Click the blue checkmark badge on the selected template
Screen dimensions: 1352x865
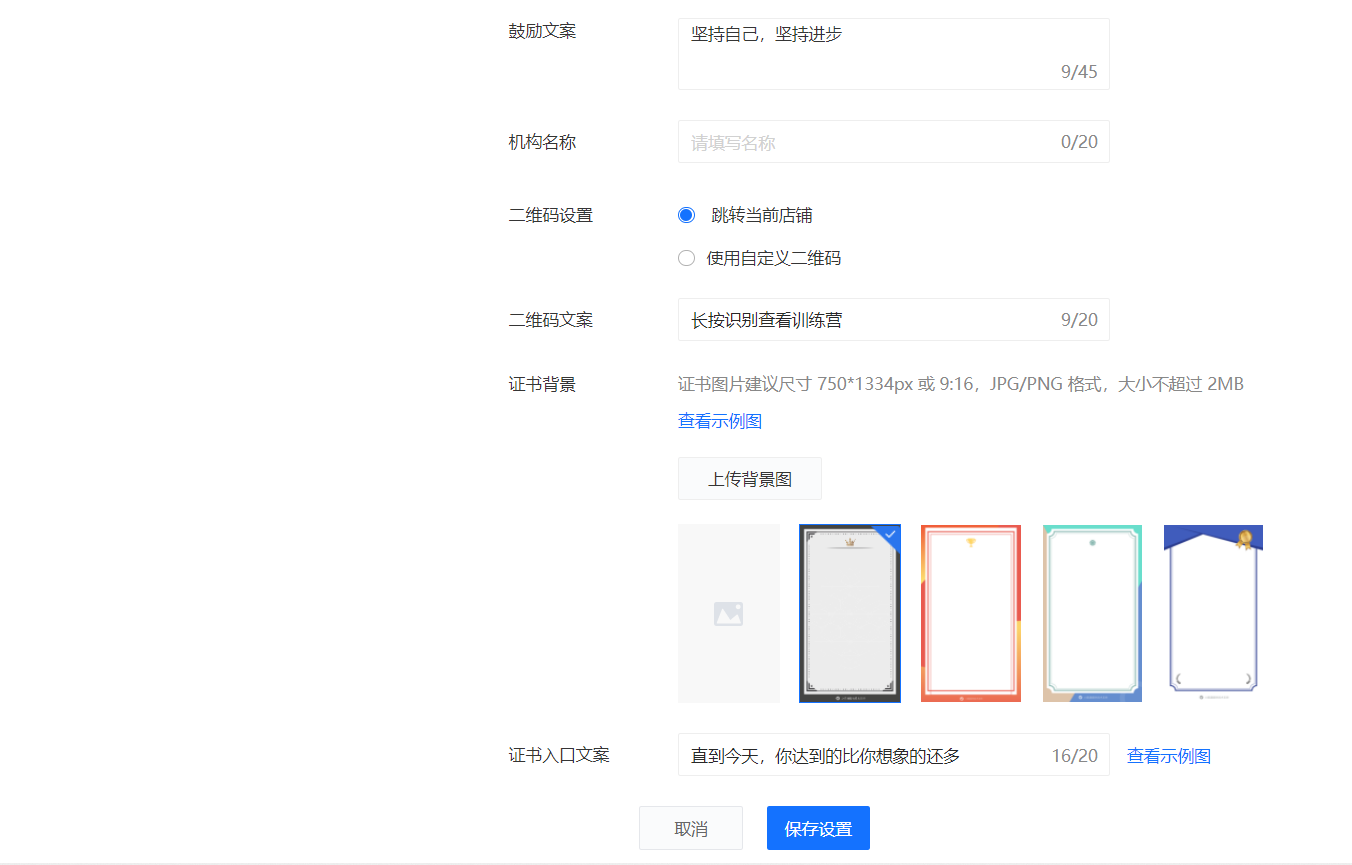pos(890,534)
